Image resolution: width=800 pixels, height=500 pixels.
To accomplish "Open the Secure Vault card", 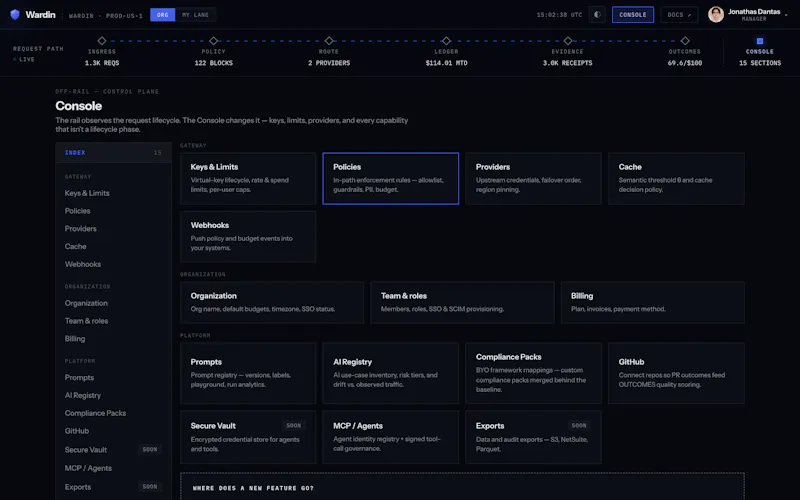I will pyautogui.click(x=248, y=437).
